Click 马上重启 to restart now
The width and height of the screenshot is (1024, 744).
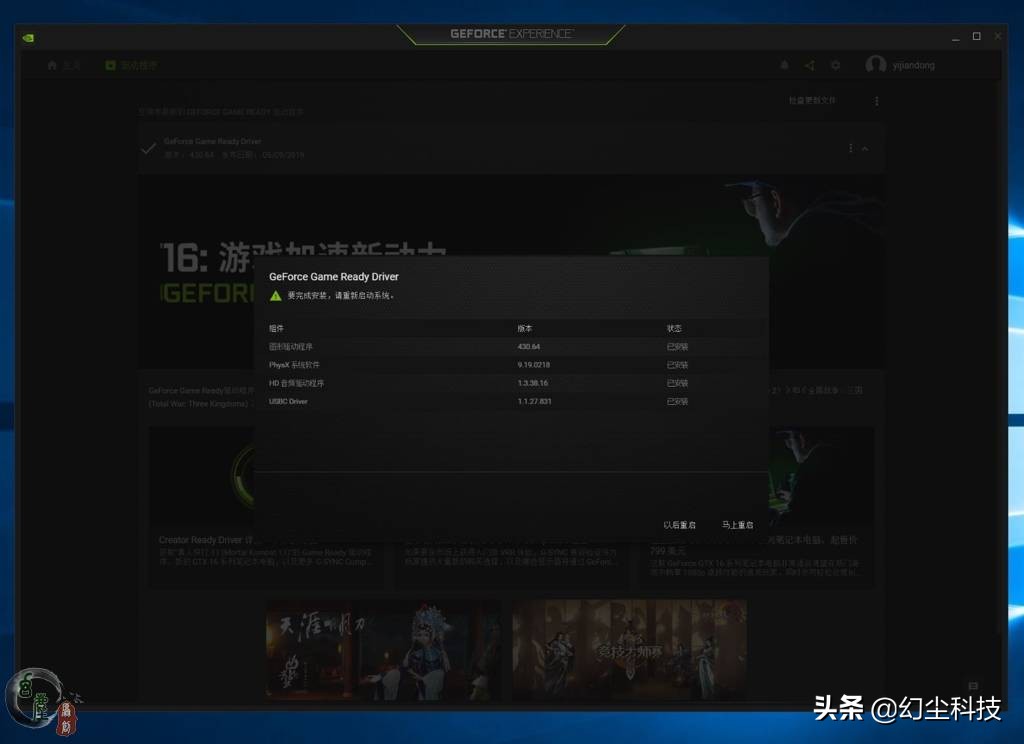[x=737, y=523]
